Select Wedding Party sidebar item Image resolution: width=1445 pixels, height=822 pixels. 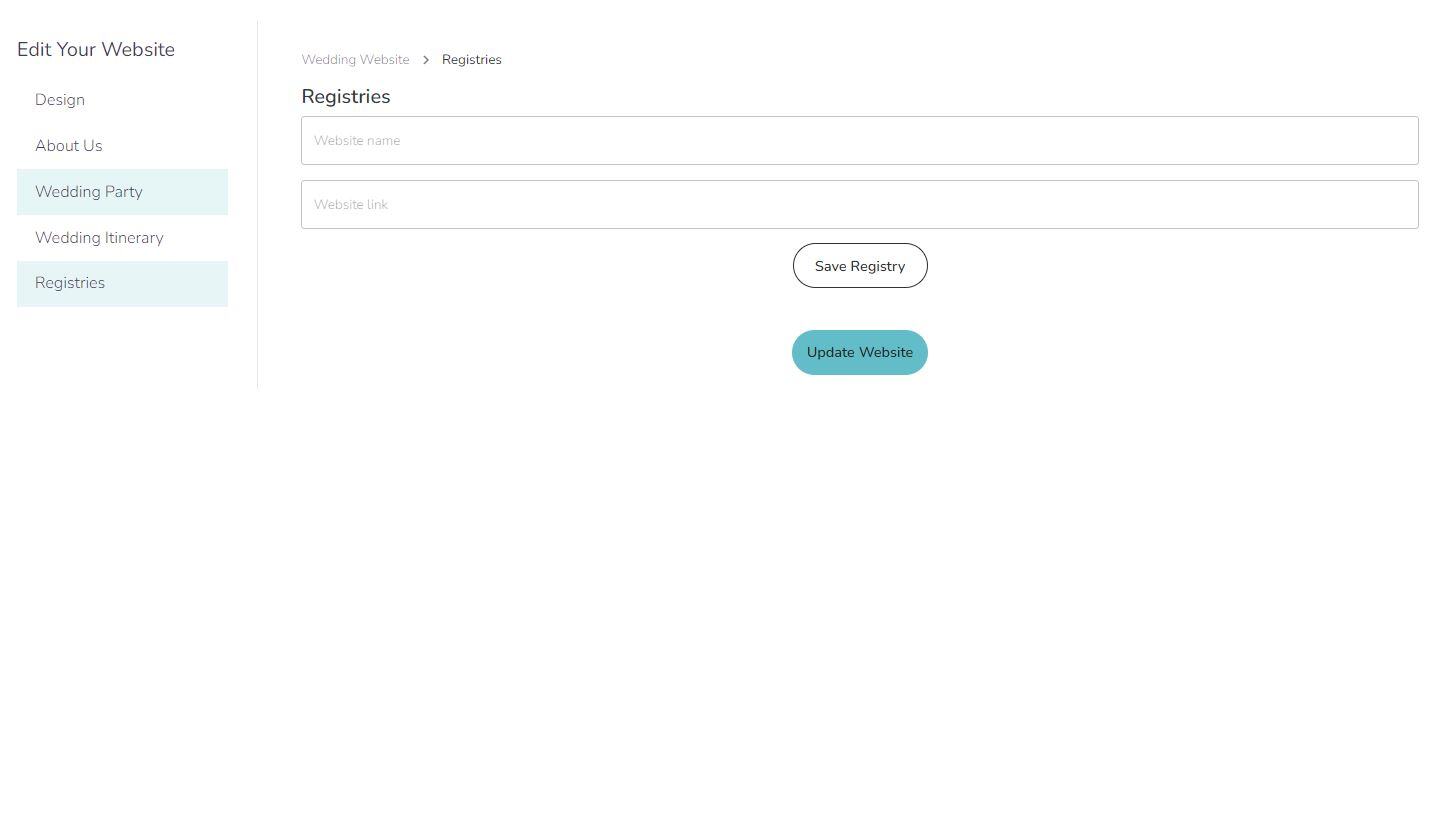pos(89,192)
